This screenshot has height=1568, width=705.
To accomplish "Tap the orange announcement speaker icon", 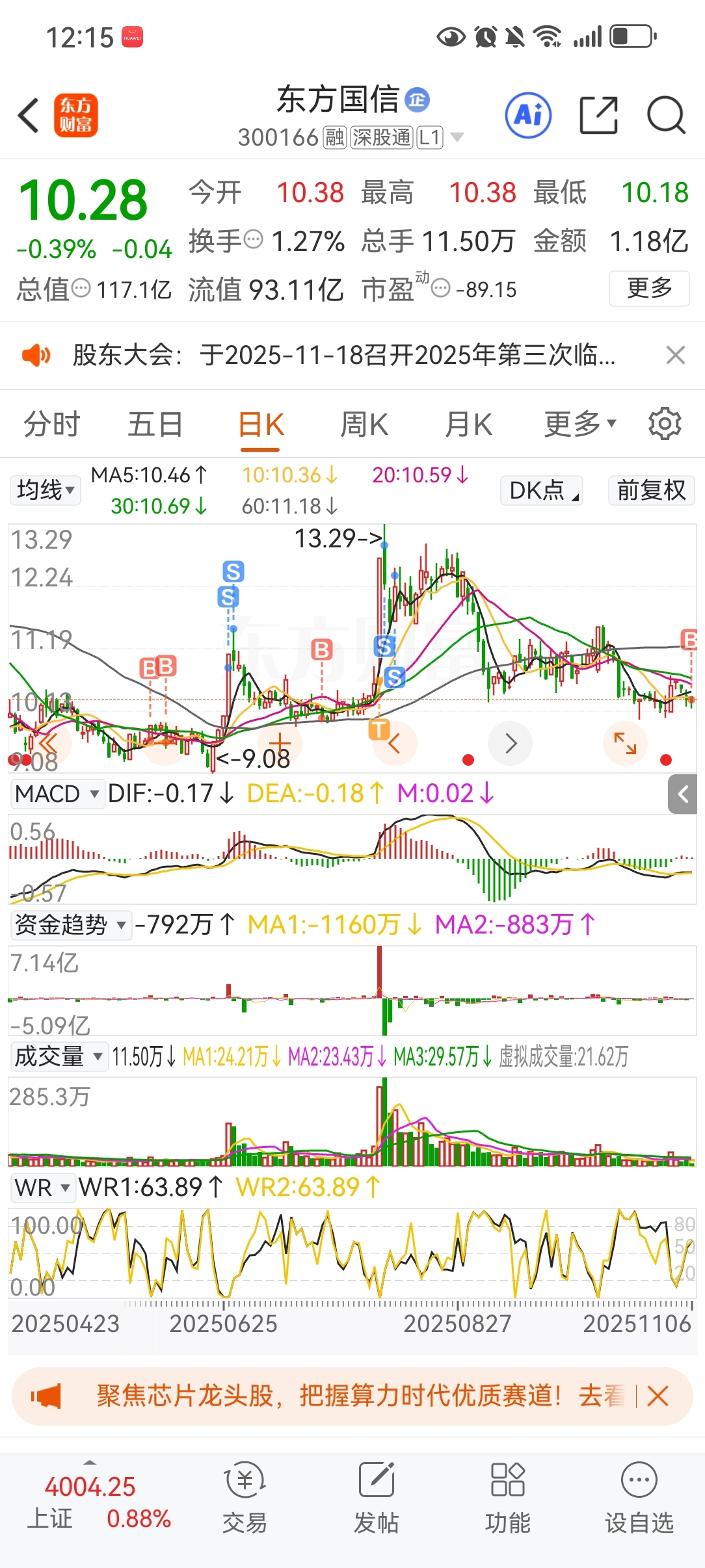I will [36, 355].
